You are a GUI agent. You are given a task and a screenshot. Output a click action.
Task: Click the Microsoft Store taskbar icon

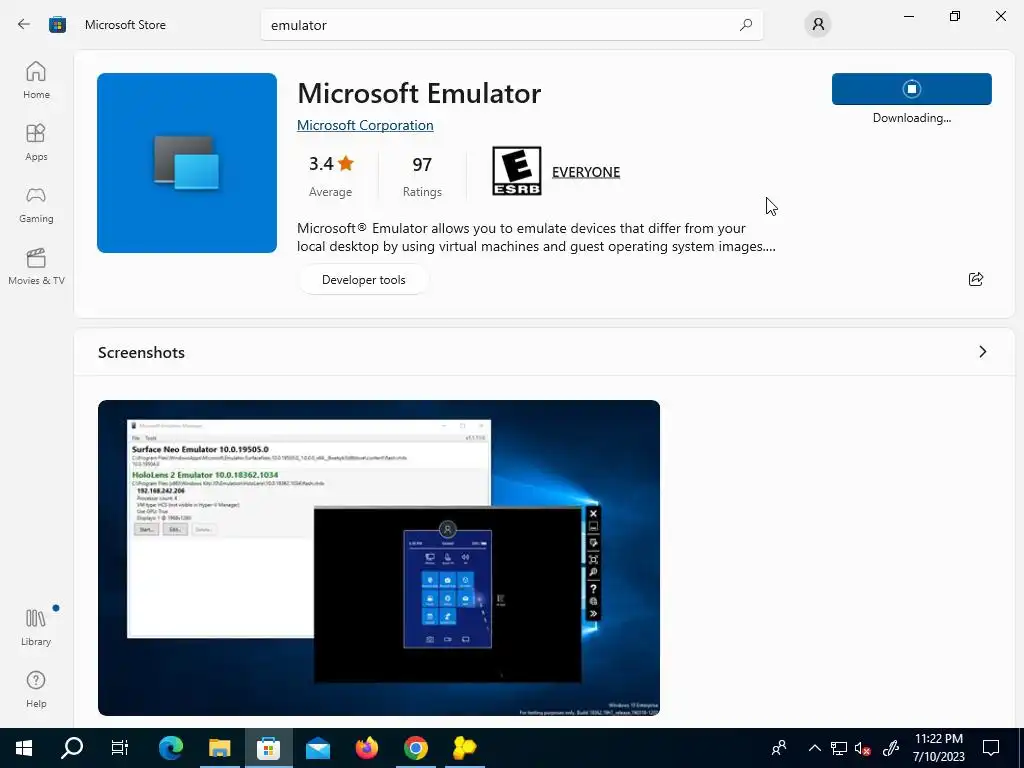(268, 748)
